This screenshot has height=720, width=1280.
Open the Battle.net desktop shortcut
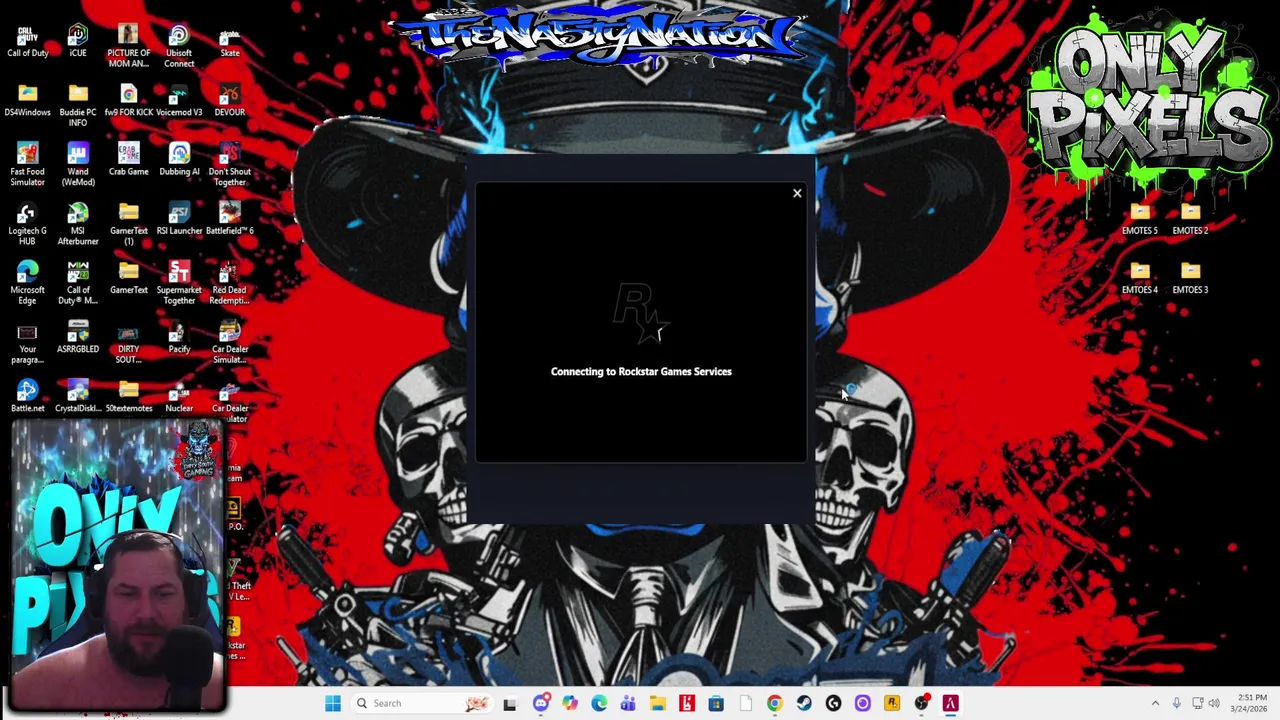pyautogui.click(x=27, y=397)
